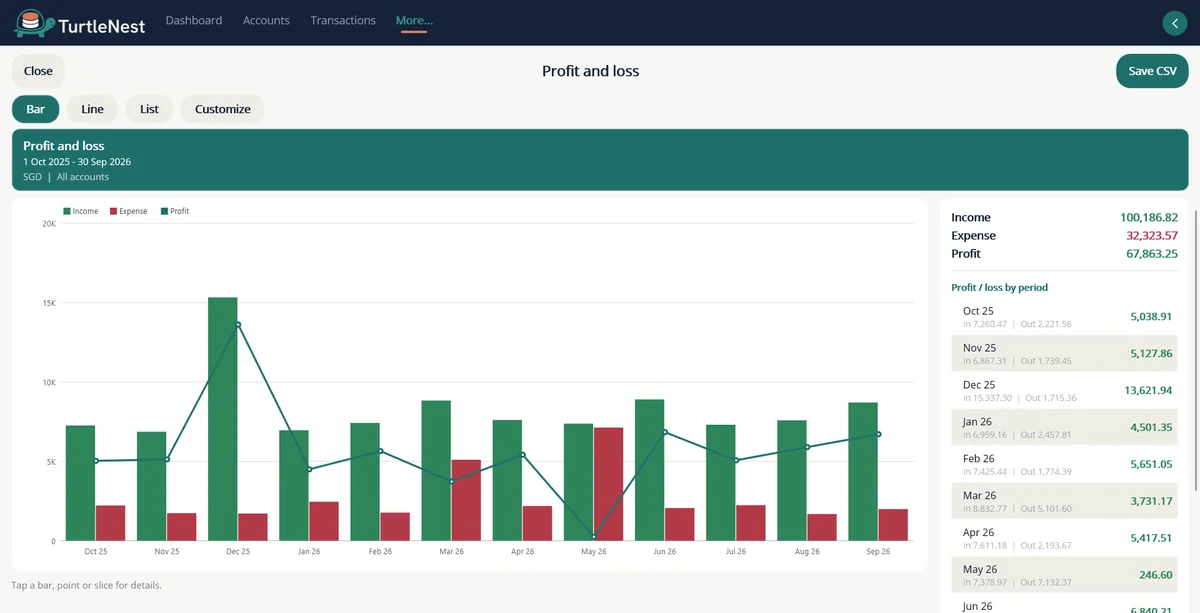Select the Oct 25 period row
Screen dimensions: 1200x613
click(1064, 316)
